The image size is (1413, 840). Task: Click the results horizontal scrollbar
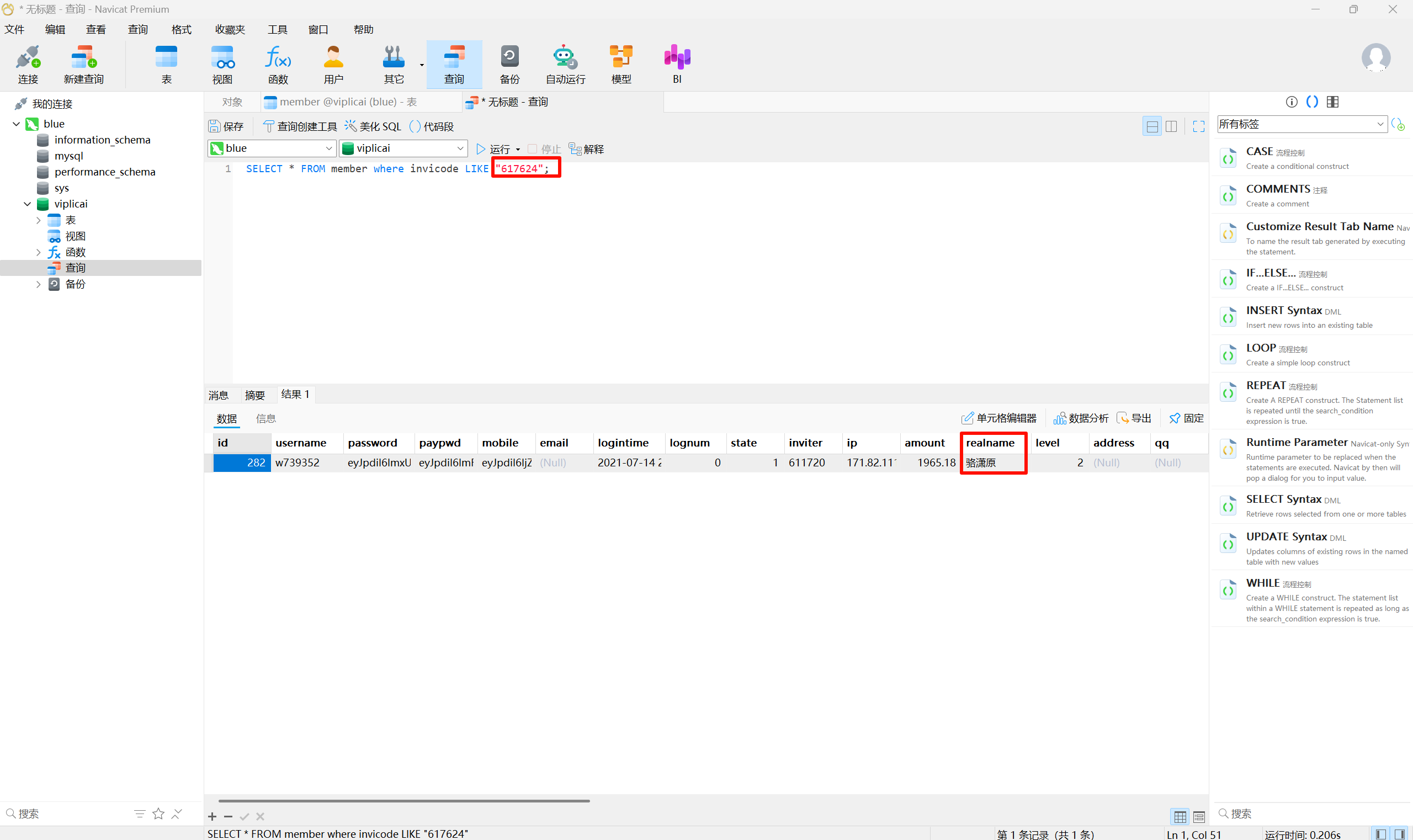404,801
